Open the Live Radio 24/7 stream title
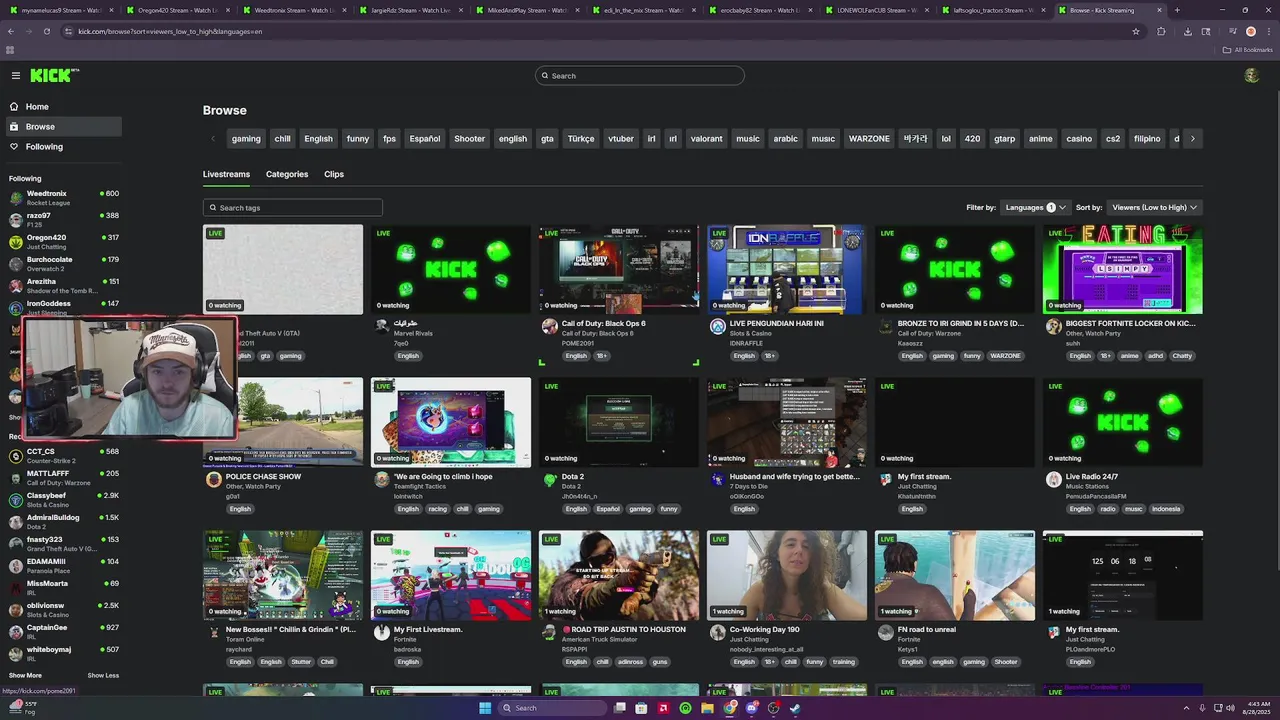 tap(1092, 477)
